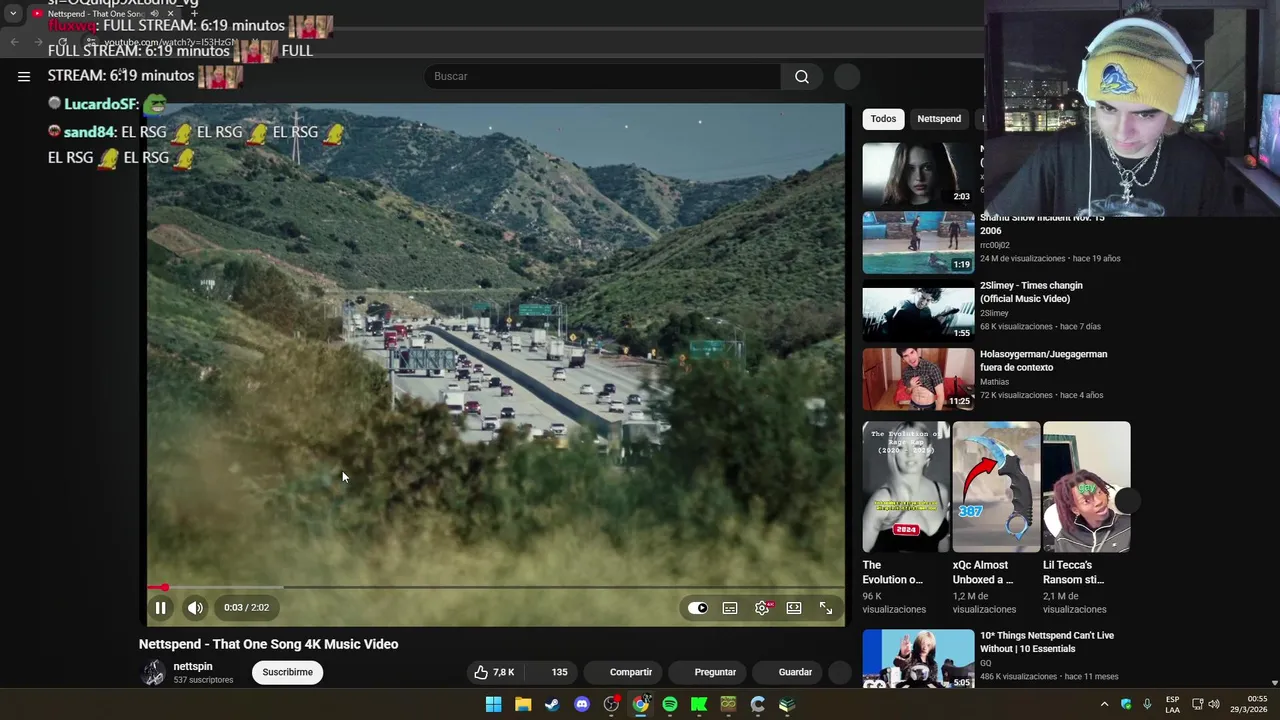Open the GQ 5:05 video thumbnail
The width and height of the screenshot is (1280, 720).
point(918,658)
